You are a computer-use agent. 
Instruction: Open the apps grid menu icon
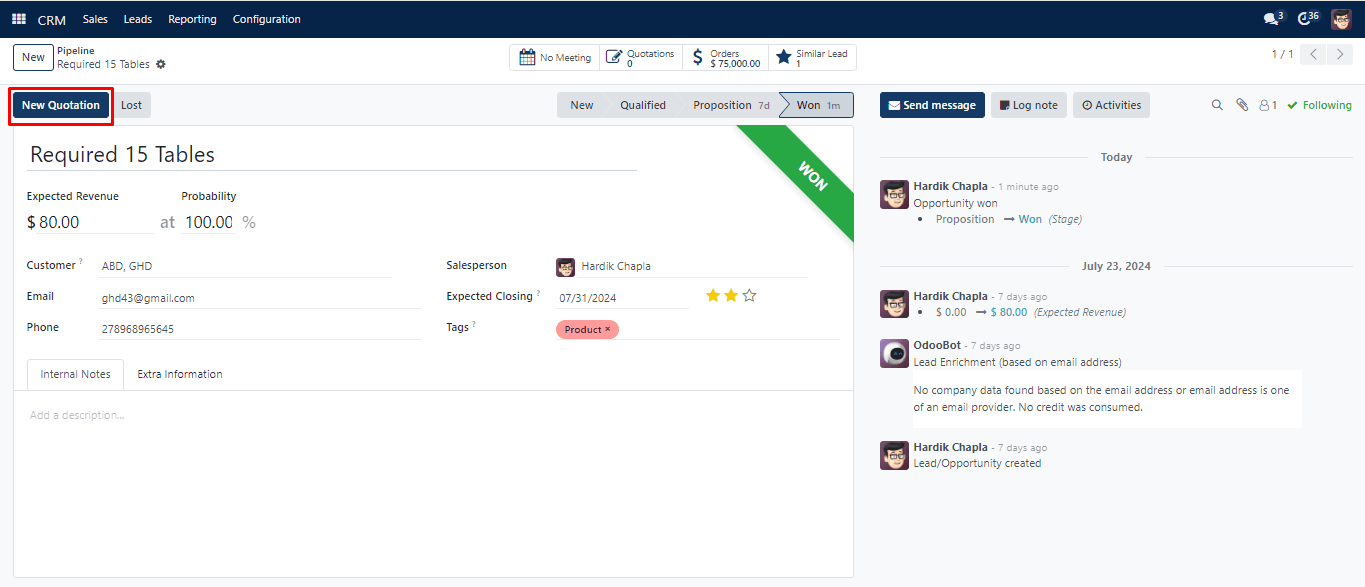(19, 19)
